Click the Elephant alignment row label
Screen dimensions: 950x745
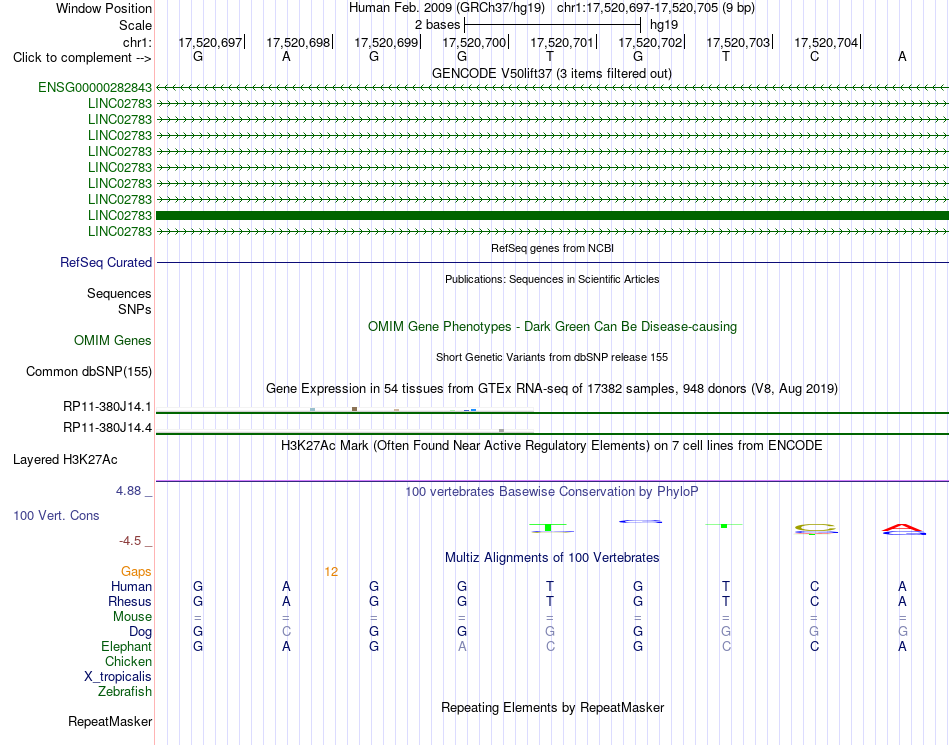click(x=127, y=646)
